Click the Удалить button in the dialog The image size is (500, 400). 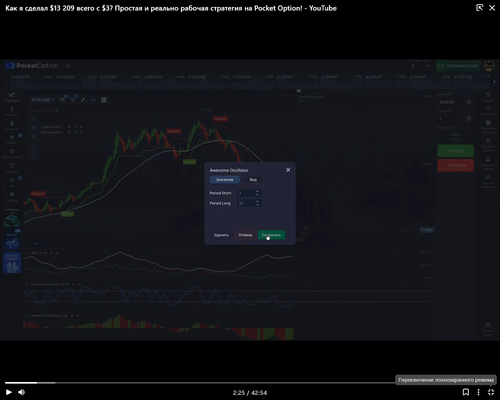tap(221, 235)
